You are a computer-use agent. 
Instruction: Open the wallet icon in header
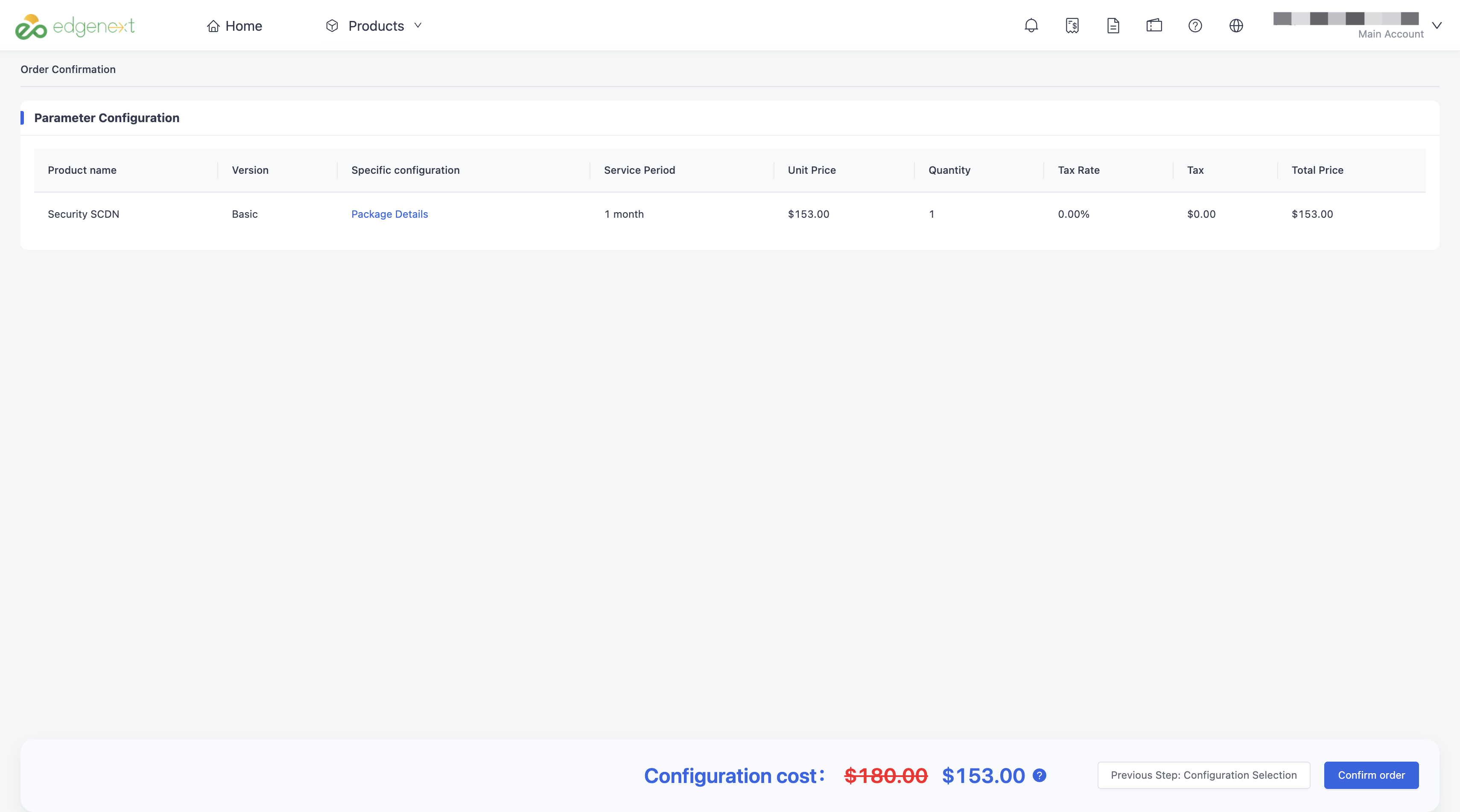pyautogui.click(x=1154, y=26)
